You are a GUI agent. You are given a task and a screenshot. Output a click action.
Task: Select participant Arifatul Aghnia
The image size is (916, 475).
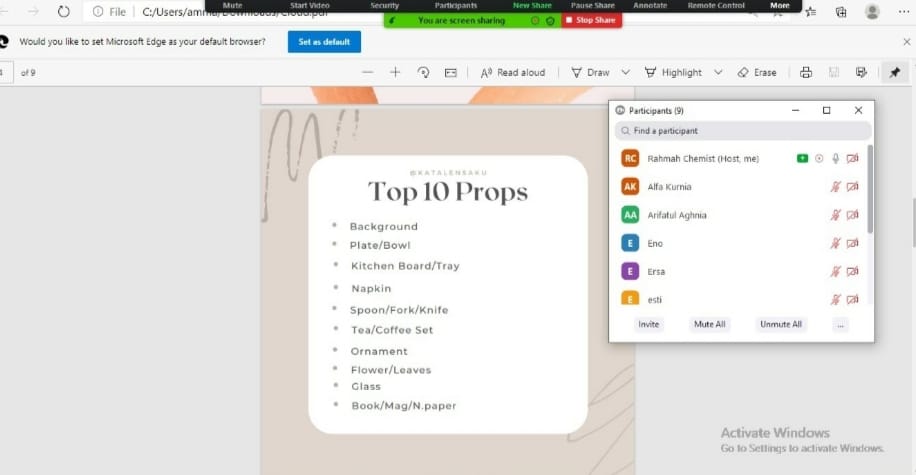pyautogui.click(x=740, y=215)
